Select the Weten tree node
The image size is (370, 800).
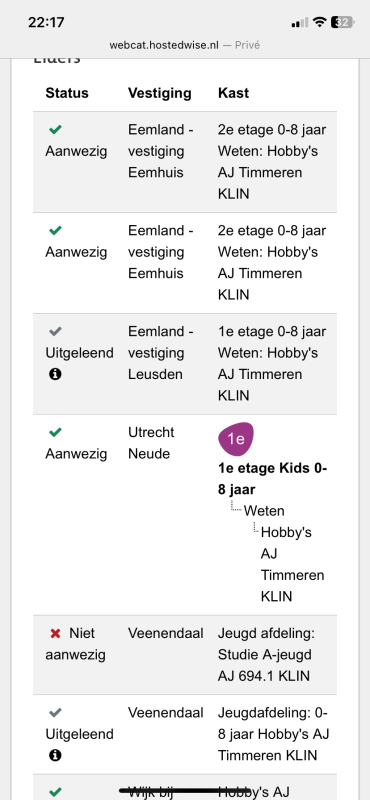click(264, 511)
